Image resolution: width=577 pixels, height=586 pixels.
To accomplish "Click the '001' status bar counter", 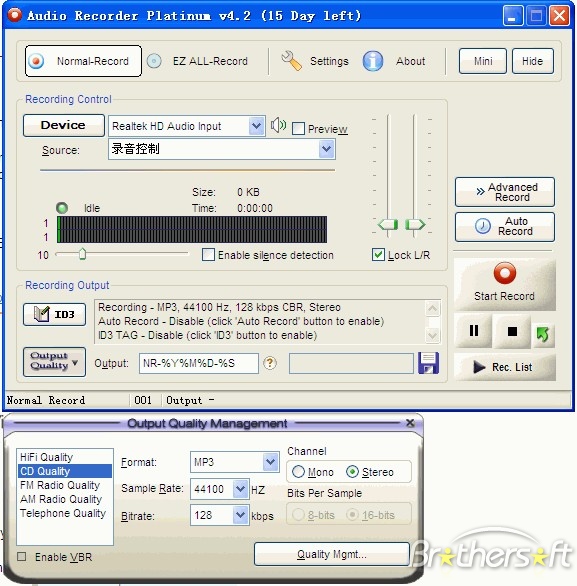I will point(143,400).
